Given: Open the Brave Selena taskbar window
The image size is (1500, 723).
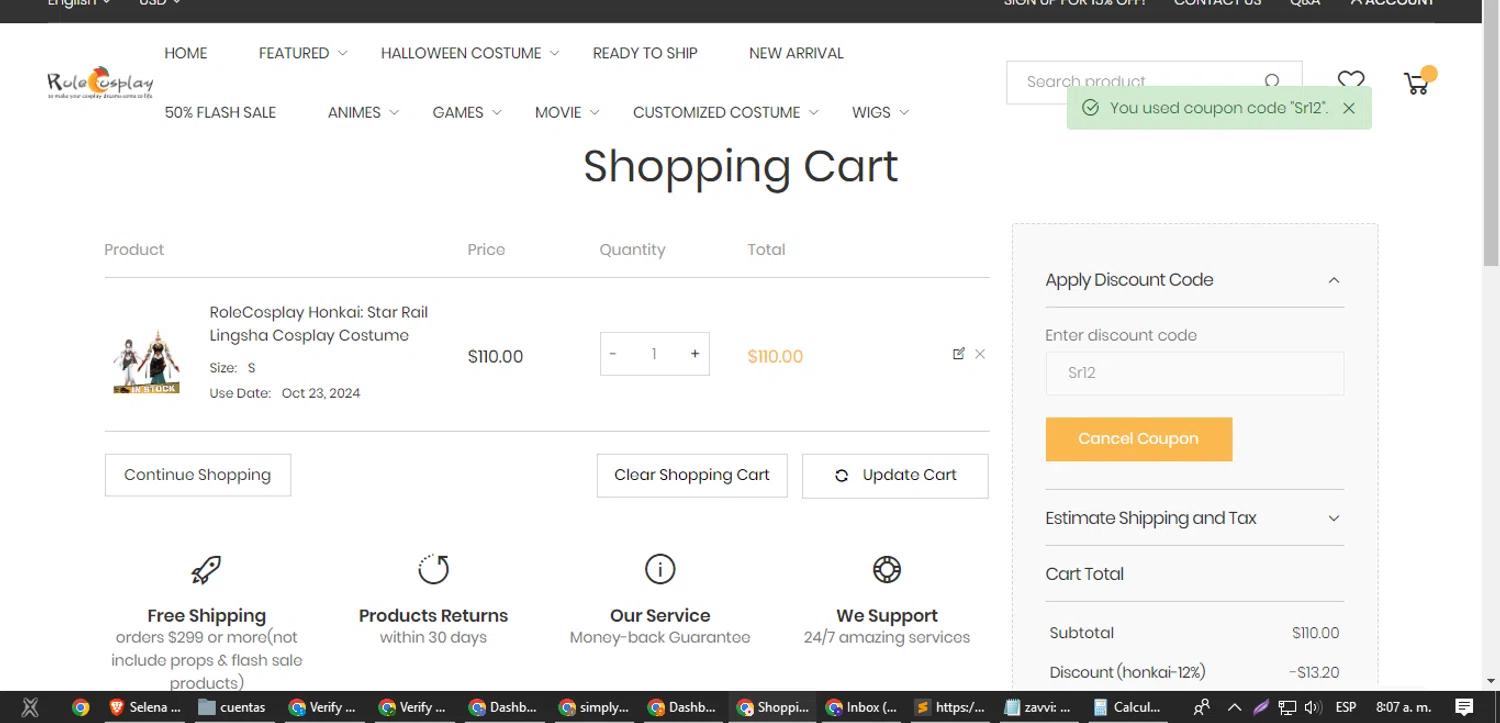Looking at the screenshot, I should tap(146, 707).
